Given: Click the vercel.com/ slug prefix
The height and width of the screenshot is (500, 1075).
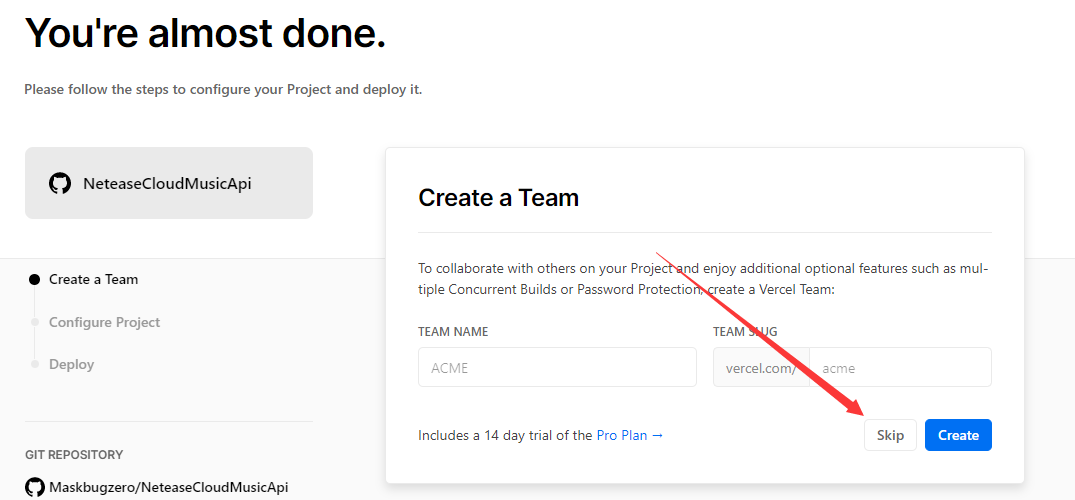Looking at the screenshot, I should click(761, 367).
